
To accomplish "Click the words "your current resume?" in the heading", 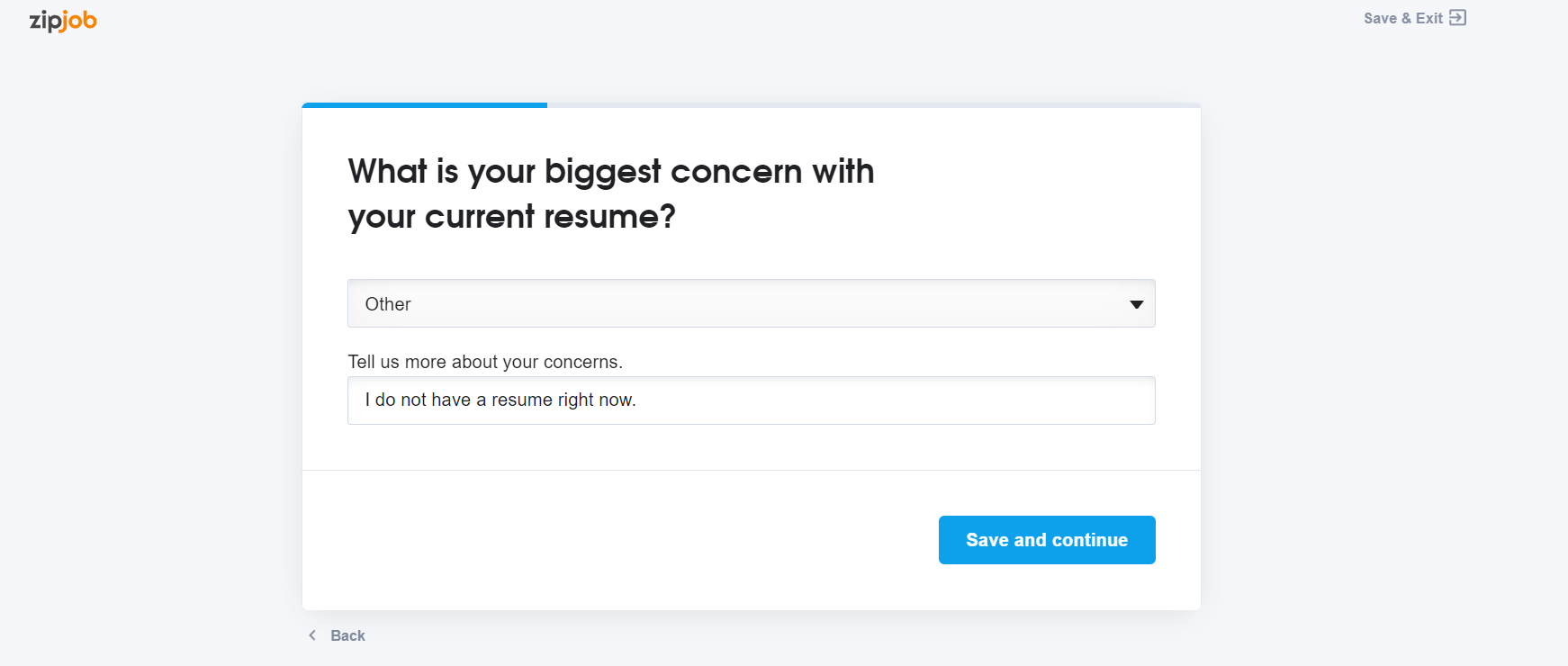I will click(x=511, y=217).
